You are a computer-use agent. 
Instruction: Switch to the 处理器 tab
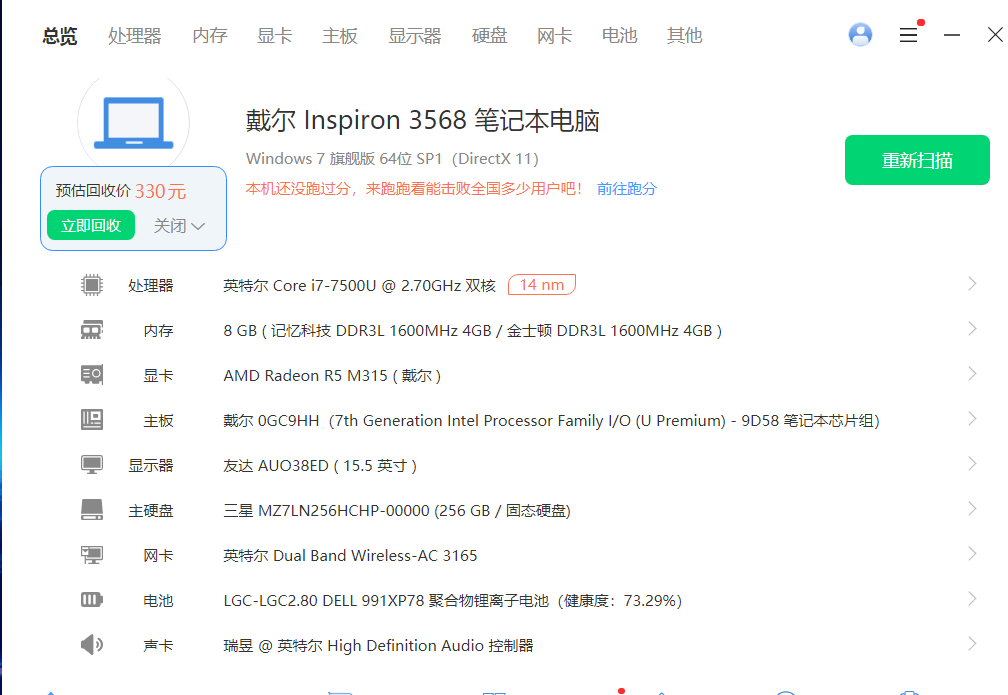coord(135,36)
